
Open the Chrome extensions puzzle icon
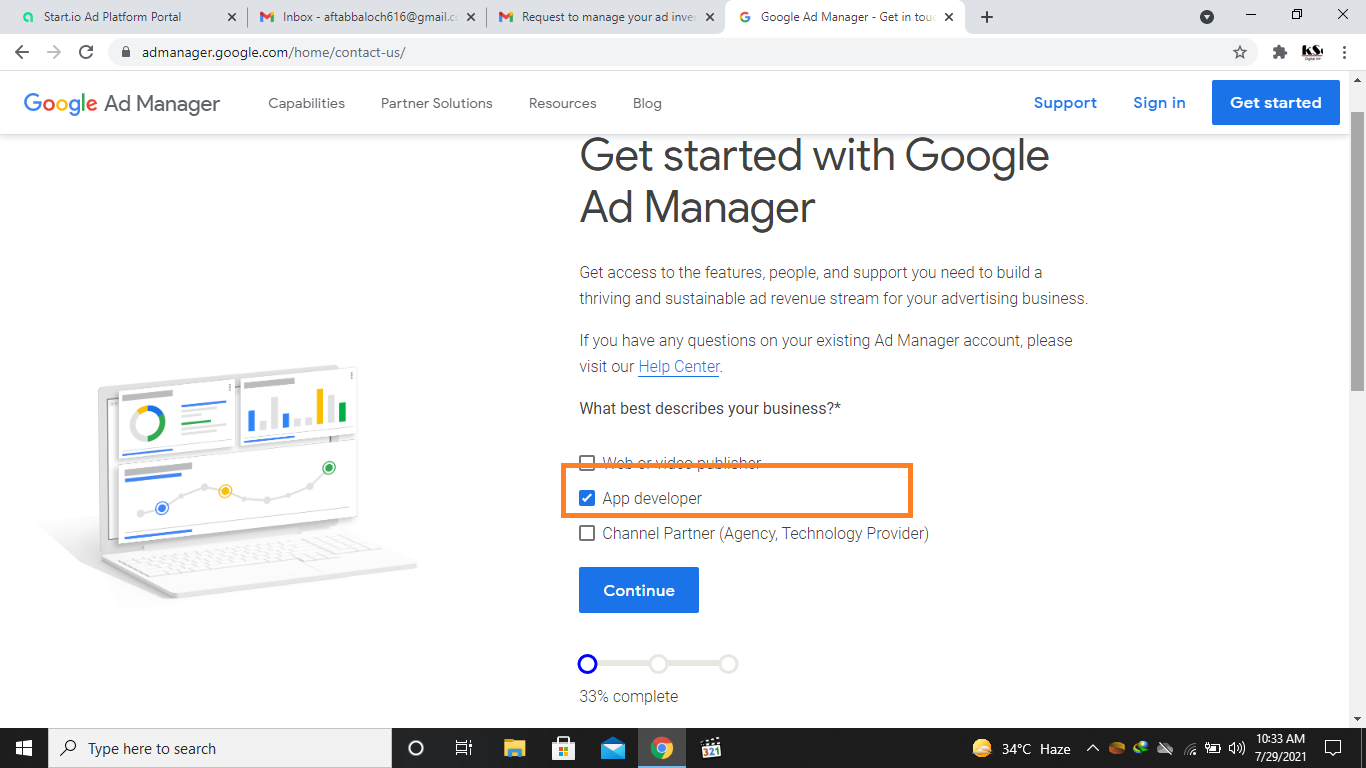click(x=1279, y=52)
